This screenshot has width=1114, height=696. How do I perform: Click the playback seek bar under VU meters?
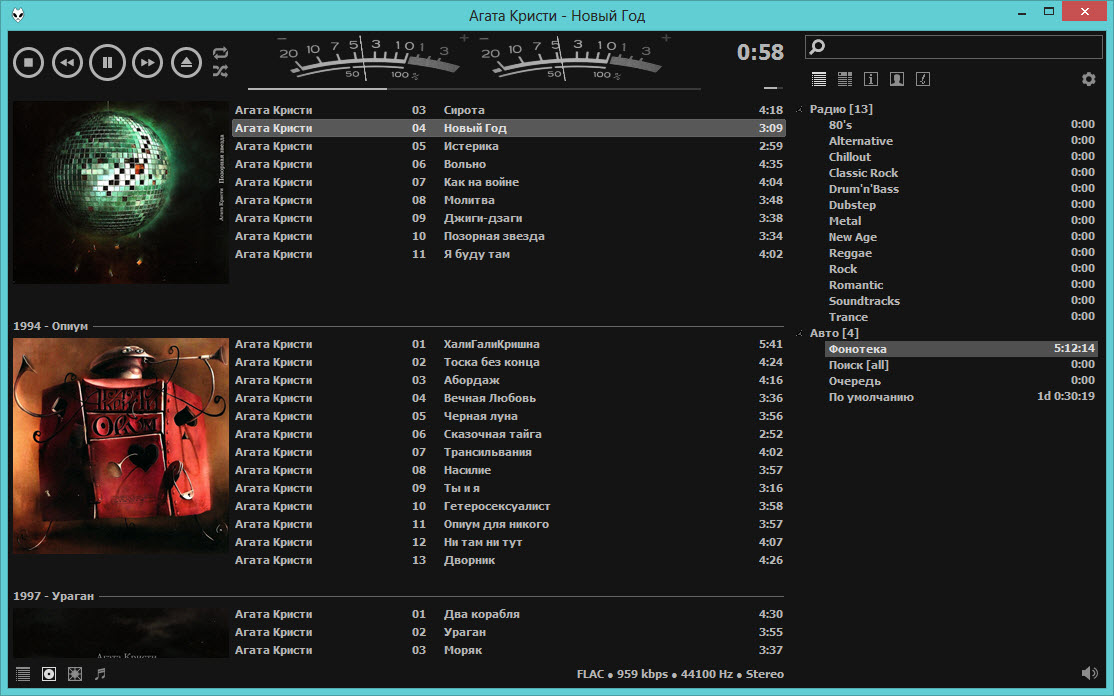(500, 88)
